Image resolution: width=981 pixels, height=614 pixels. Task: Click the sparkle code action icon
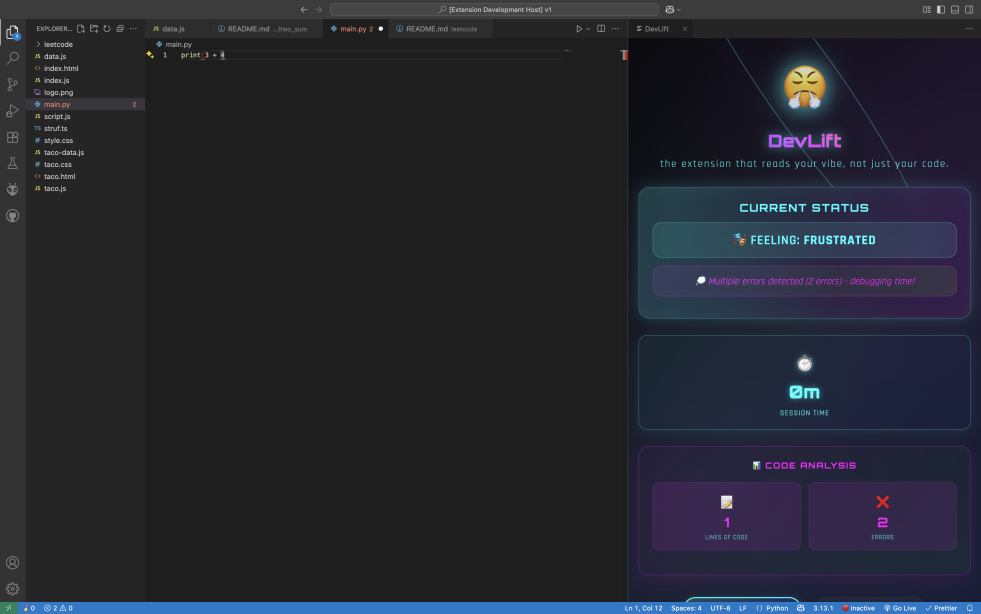pos(150,55)
